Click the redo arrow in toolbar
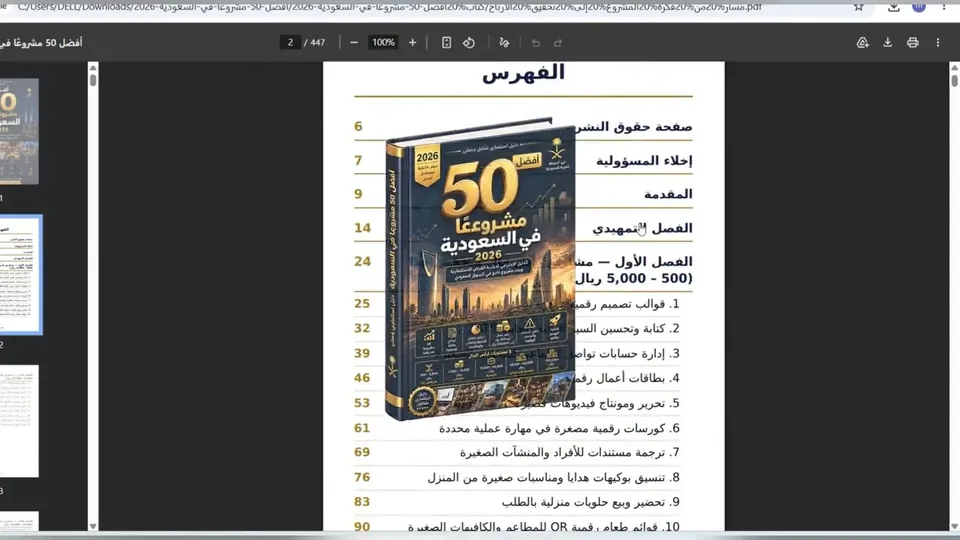960x540 pixels. pos(558,42)
